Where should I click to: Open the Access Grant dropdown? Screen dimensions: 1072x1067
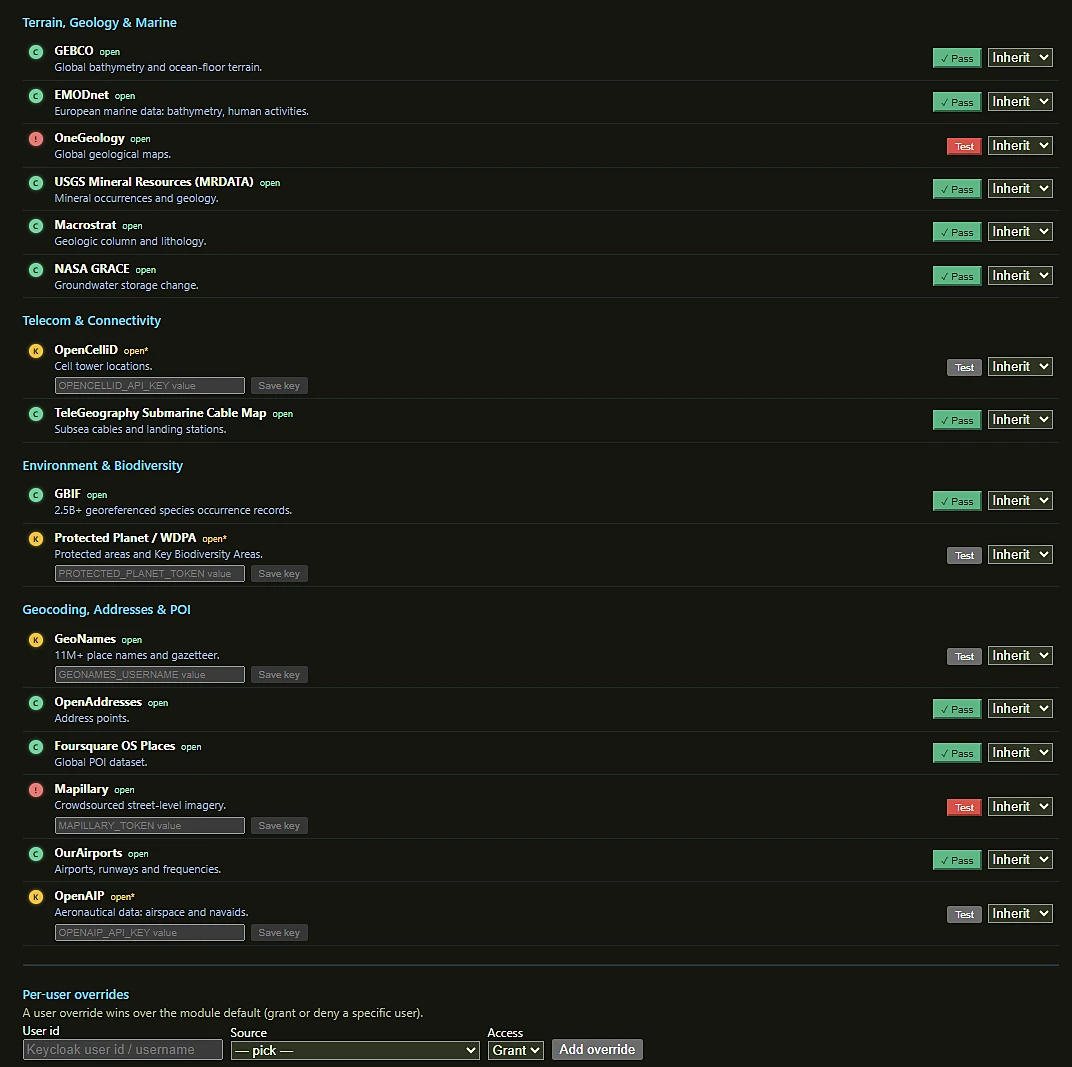coord(515,1051)
